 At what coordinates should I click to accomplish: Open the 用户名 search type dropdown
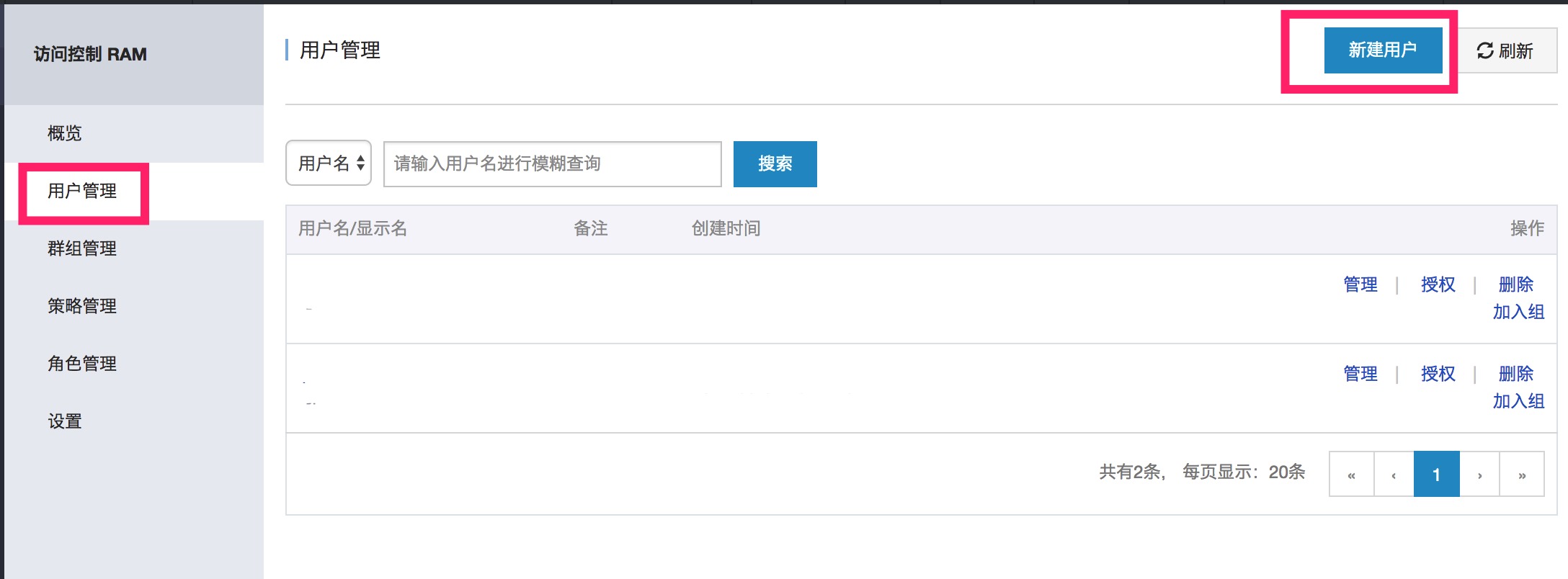329,163
